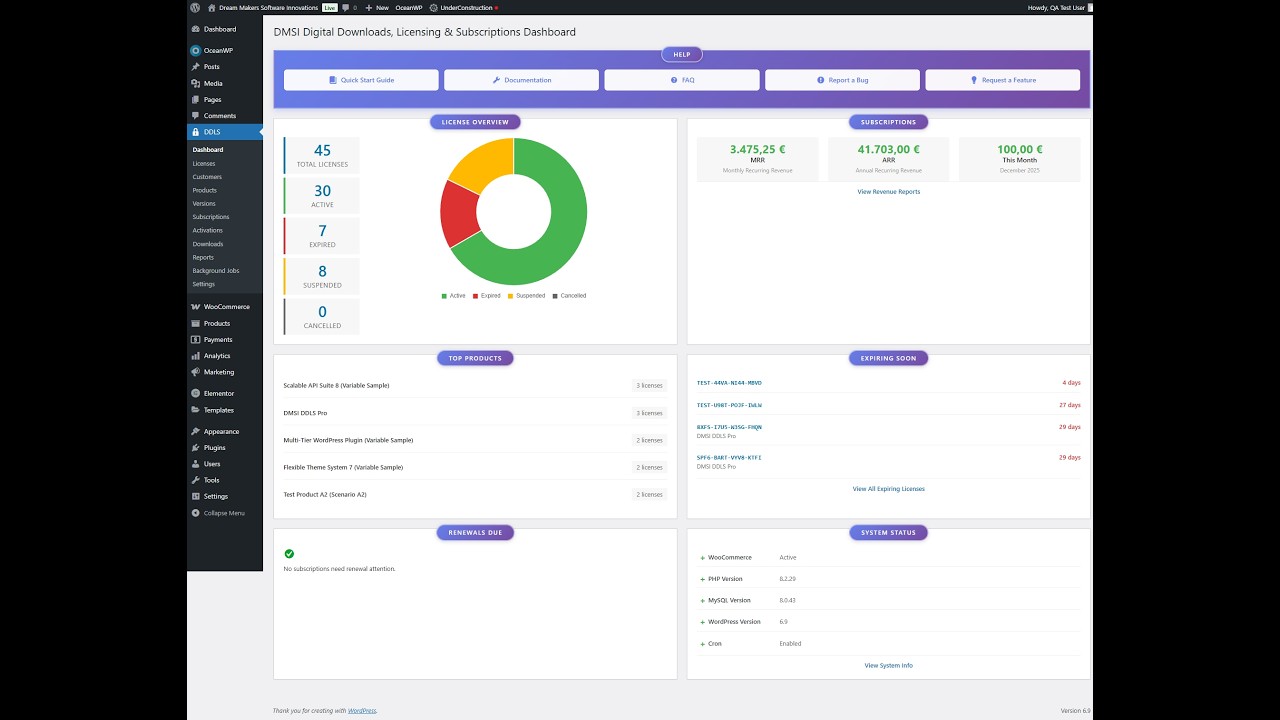Open the license key expiring in 27 days

pyautogui.click(x=729, y=405)
